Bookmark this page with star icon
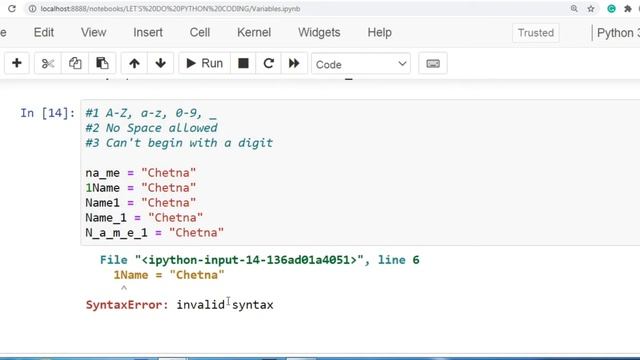Viewport: 640px width, 360px height. pyautogui.click(x=591, y=9)
